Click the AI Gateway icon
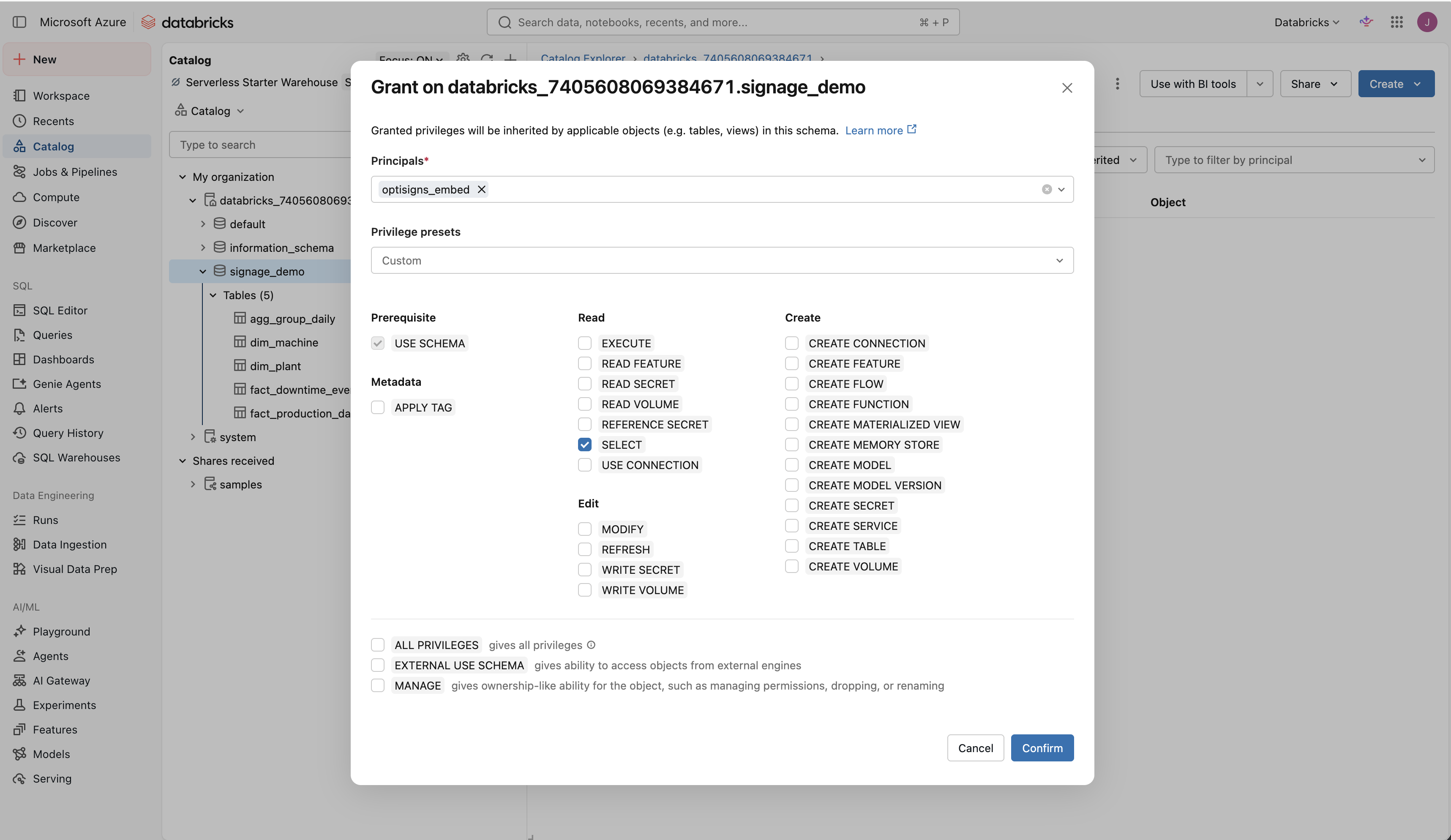The height and width of the screenshot is (840, 1451). click(x=19, y=681)
